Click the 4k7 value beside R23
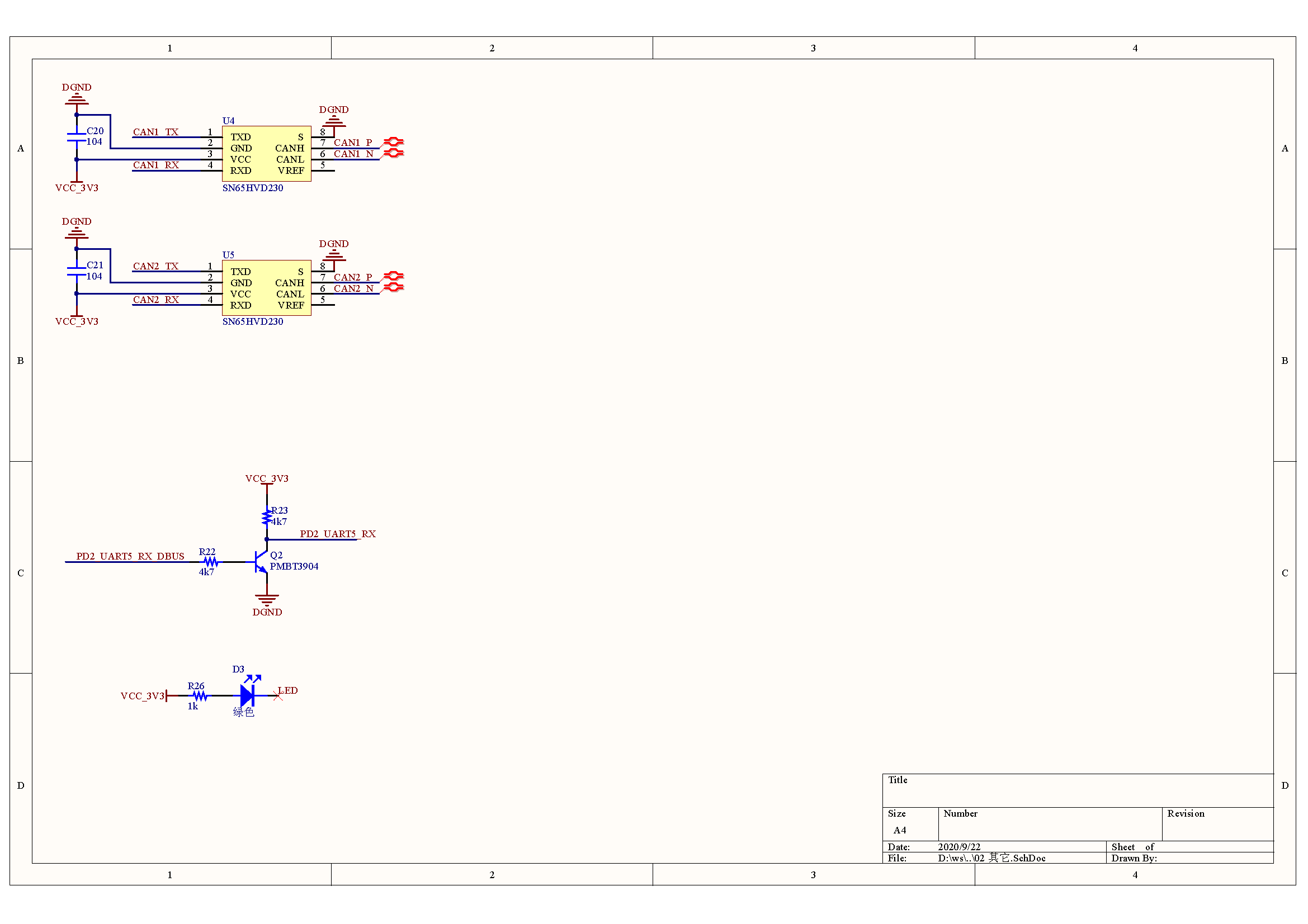The height and width of the screenshot is (924, 1308). 279,522
